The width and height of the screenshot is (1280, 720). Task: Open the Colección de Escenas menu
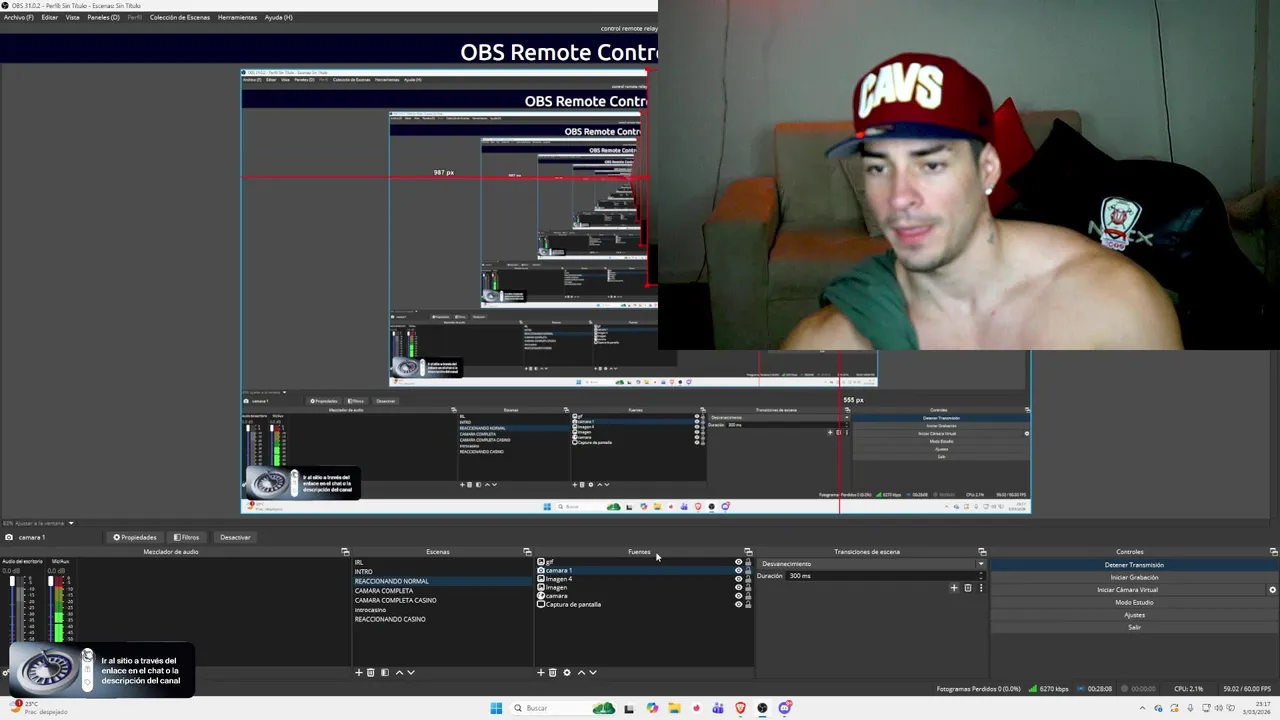(180, 17)
